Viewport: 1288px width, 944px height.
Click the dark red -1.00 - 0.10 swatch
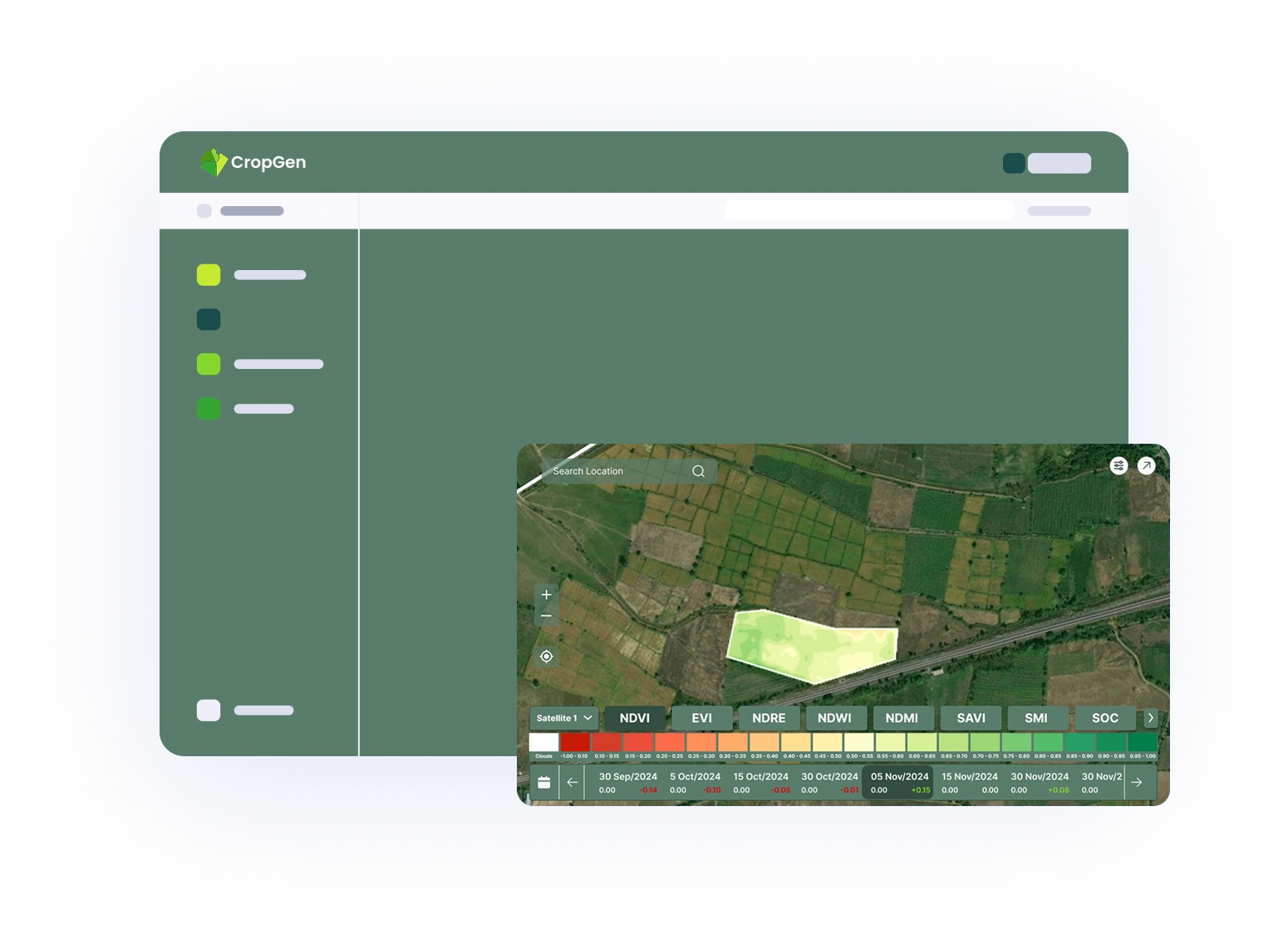[575, 742]
